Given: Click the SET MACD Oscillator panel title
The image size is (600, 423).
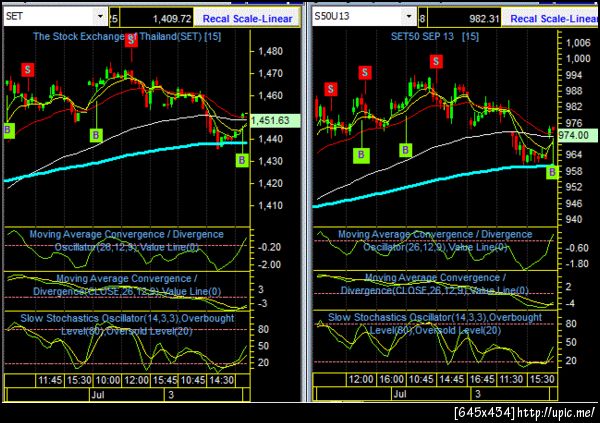Looking at the screenshot, I should pos(127,241).
